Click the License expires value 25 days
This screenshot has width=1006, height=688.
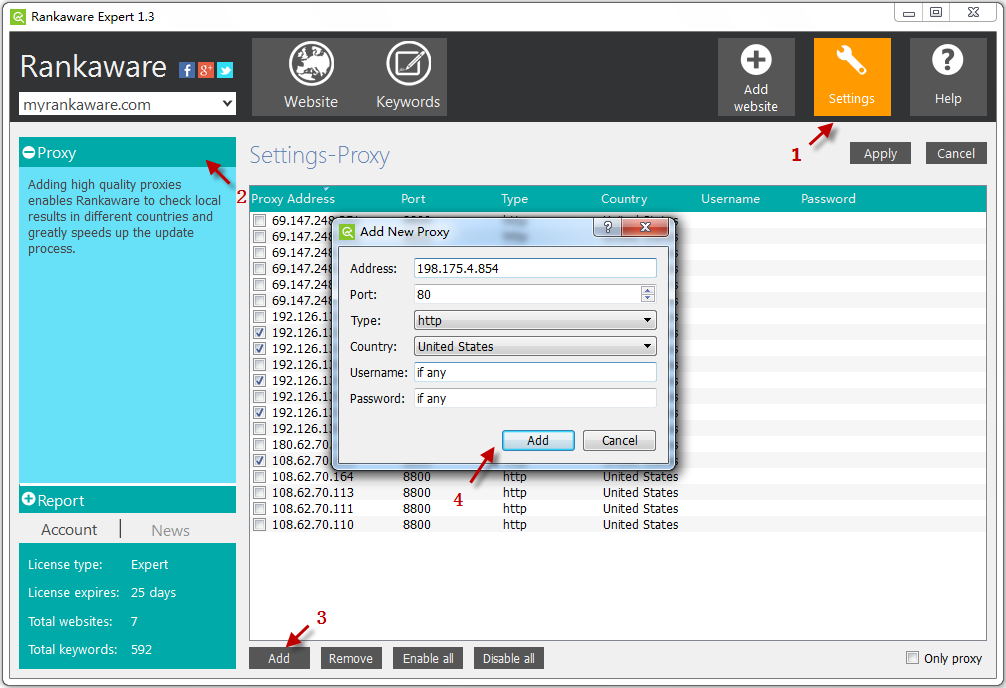tap(153, 593)
